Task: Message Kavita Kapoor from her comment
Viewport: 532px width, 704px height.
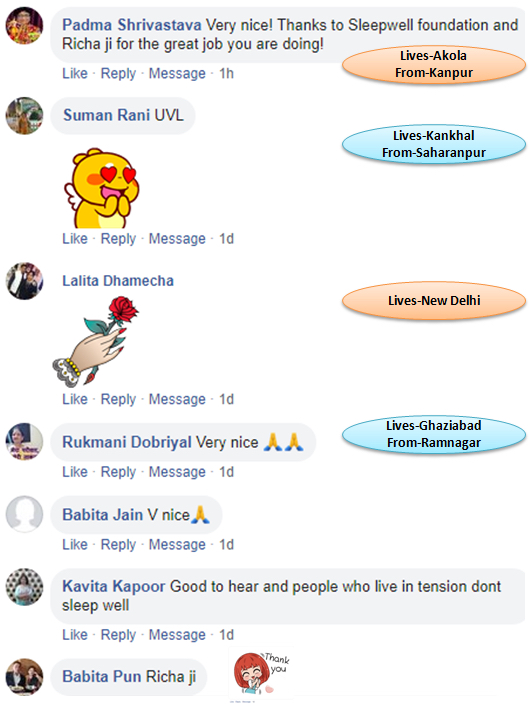Action: [x=177, y=634]
